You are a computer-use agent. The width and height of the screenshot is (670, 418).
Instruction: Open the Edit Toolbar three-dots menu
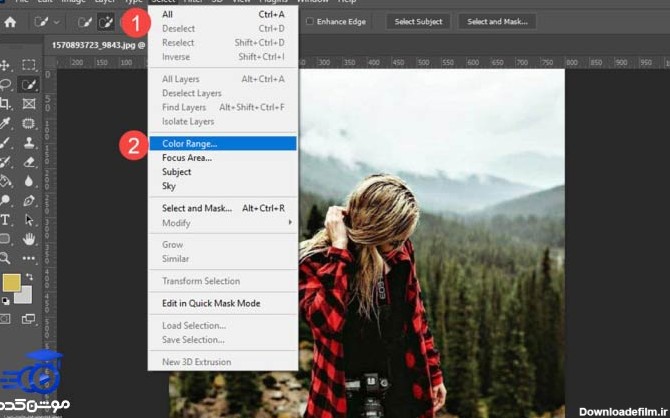point(29,258)
